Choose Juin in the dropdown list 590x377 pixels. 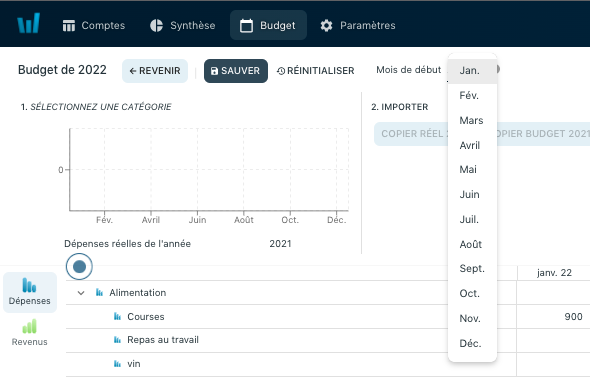[472, 195]
